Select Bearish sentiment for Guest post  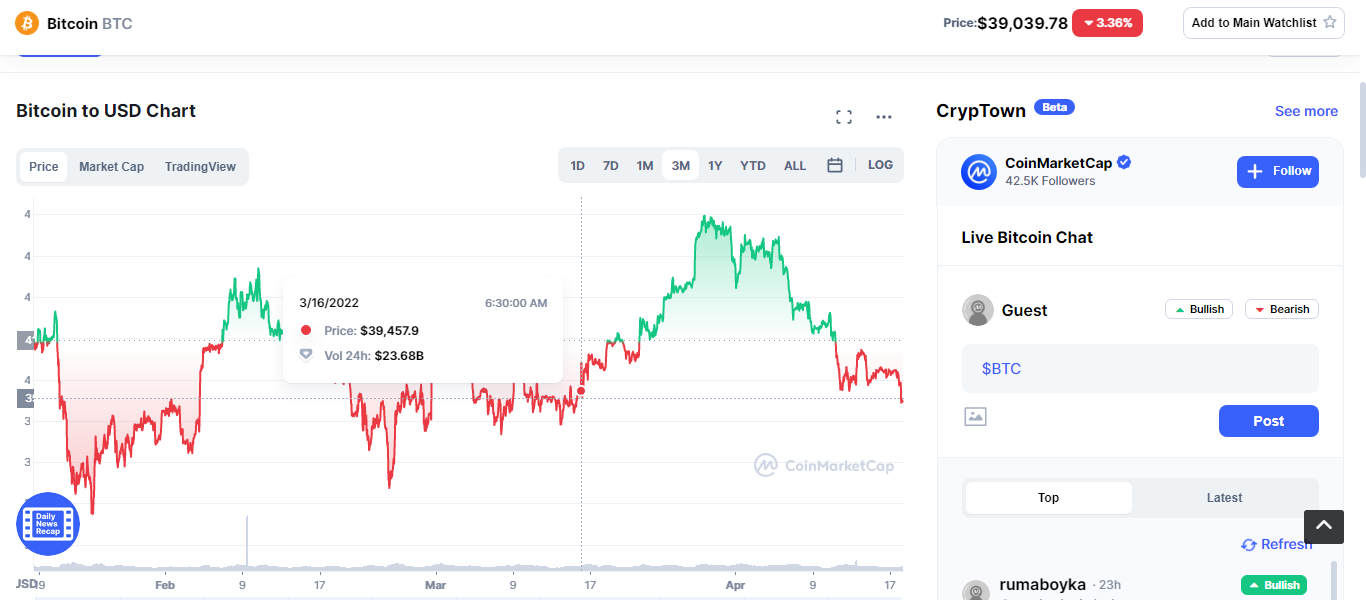coord(1282,309)
